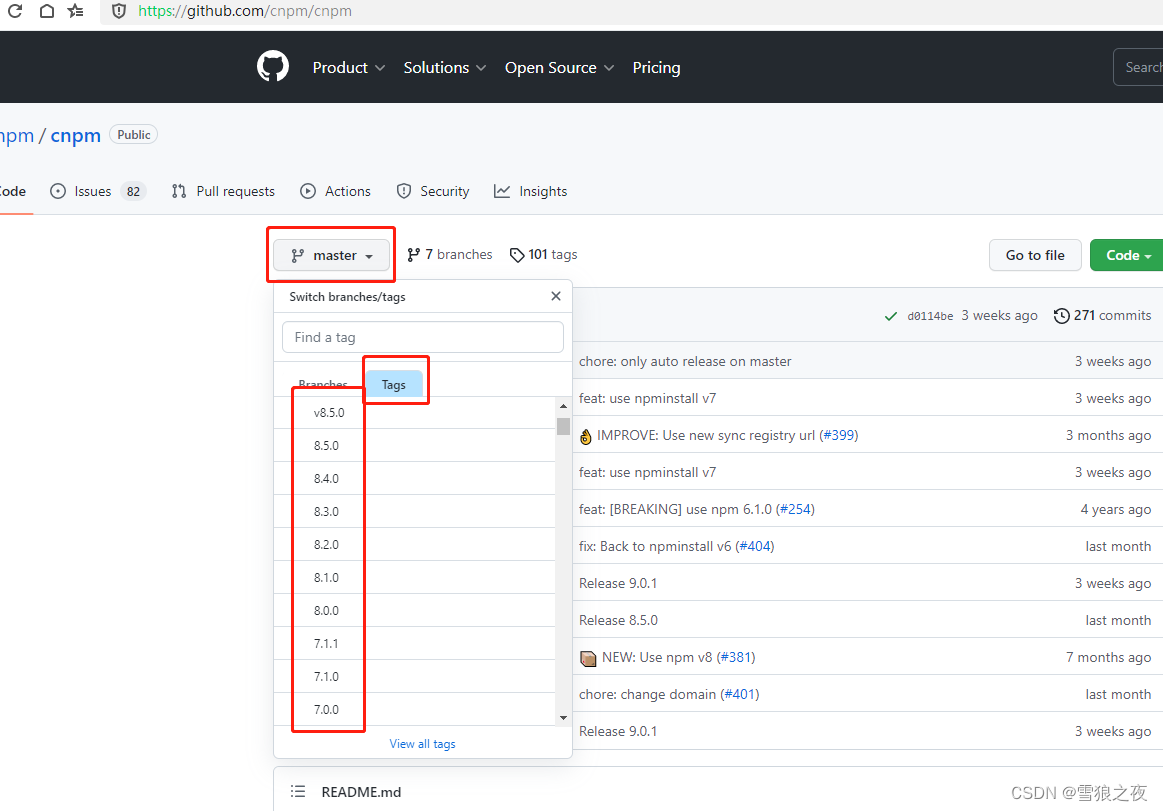Open commit 'Release 8.5.0'

tap(618, 620)
